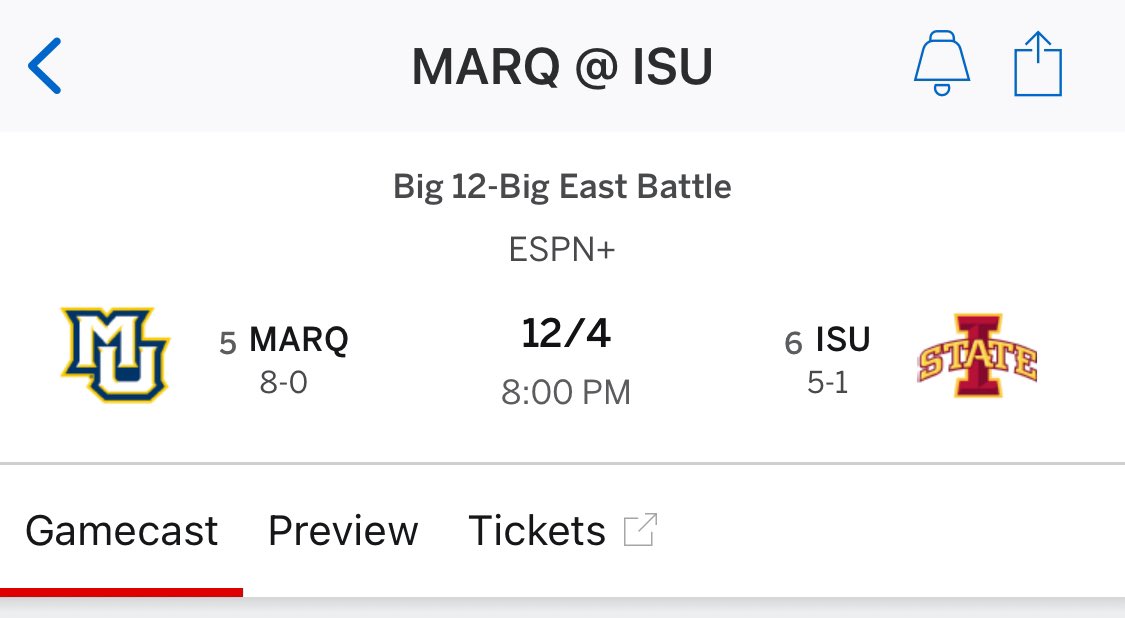The image size is (1125, 618).
Task: Tap Iowa State's 5-1 record
Action: [828, 383]
